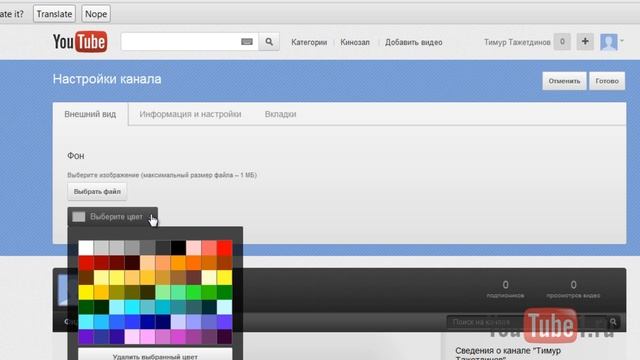Open the on-screen keyboard icon in search box

(247, 42)
